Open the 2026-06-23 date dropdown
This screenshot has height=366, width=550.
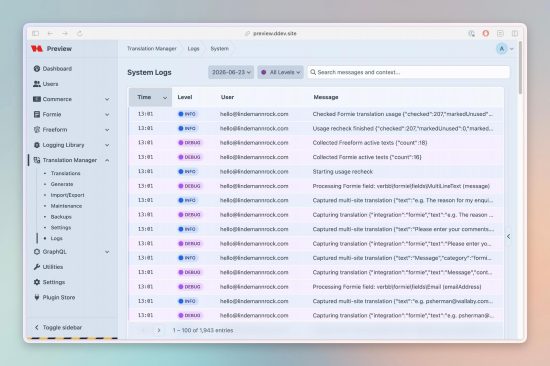click(231, 72)
